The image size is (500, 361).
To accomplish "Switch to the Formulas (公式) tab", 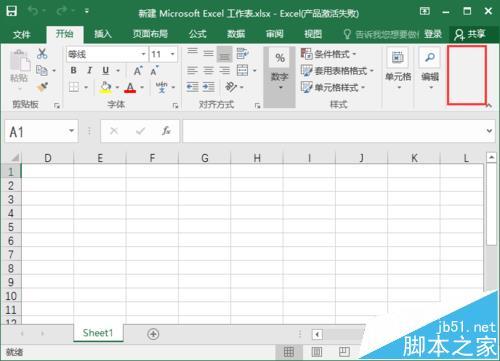I will tap(198, 34).
